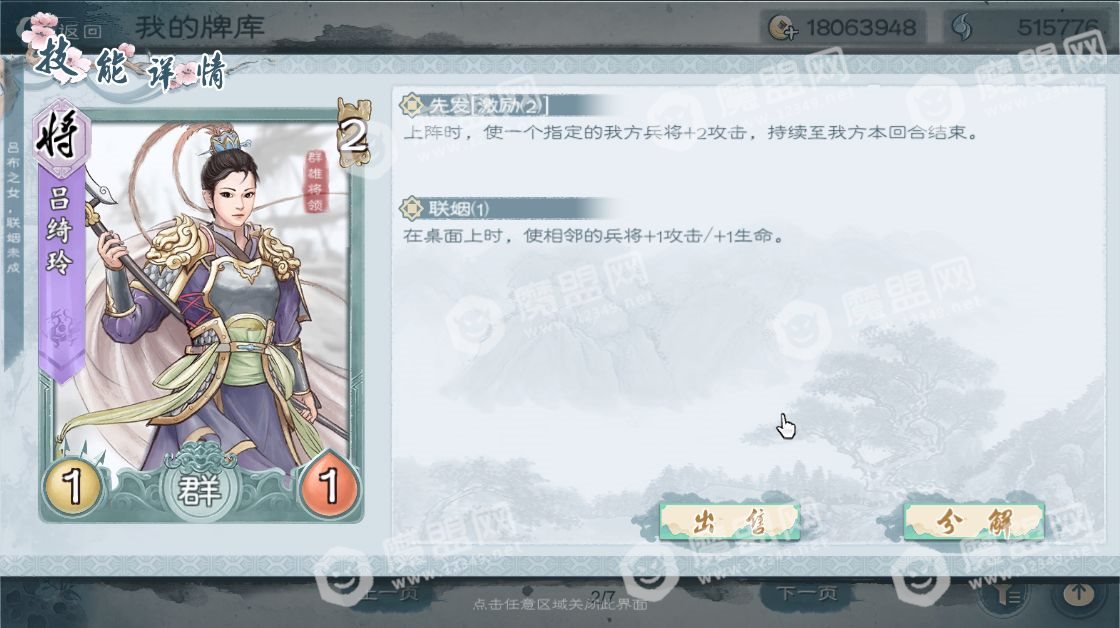Click the gold coin currency icon
The width and height of the screenshot is (1120, 628).
pos(783,29)
